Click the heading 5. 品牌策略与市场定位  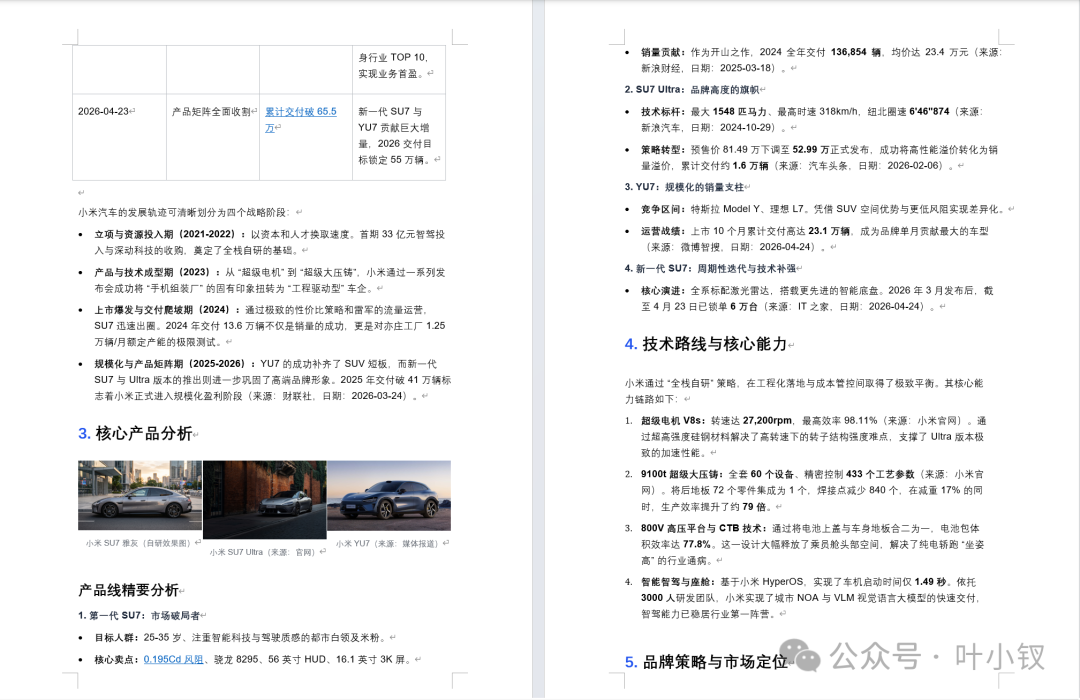pos(706,661)
